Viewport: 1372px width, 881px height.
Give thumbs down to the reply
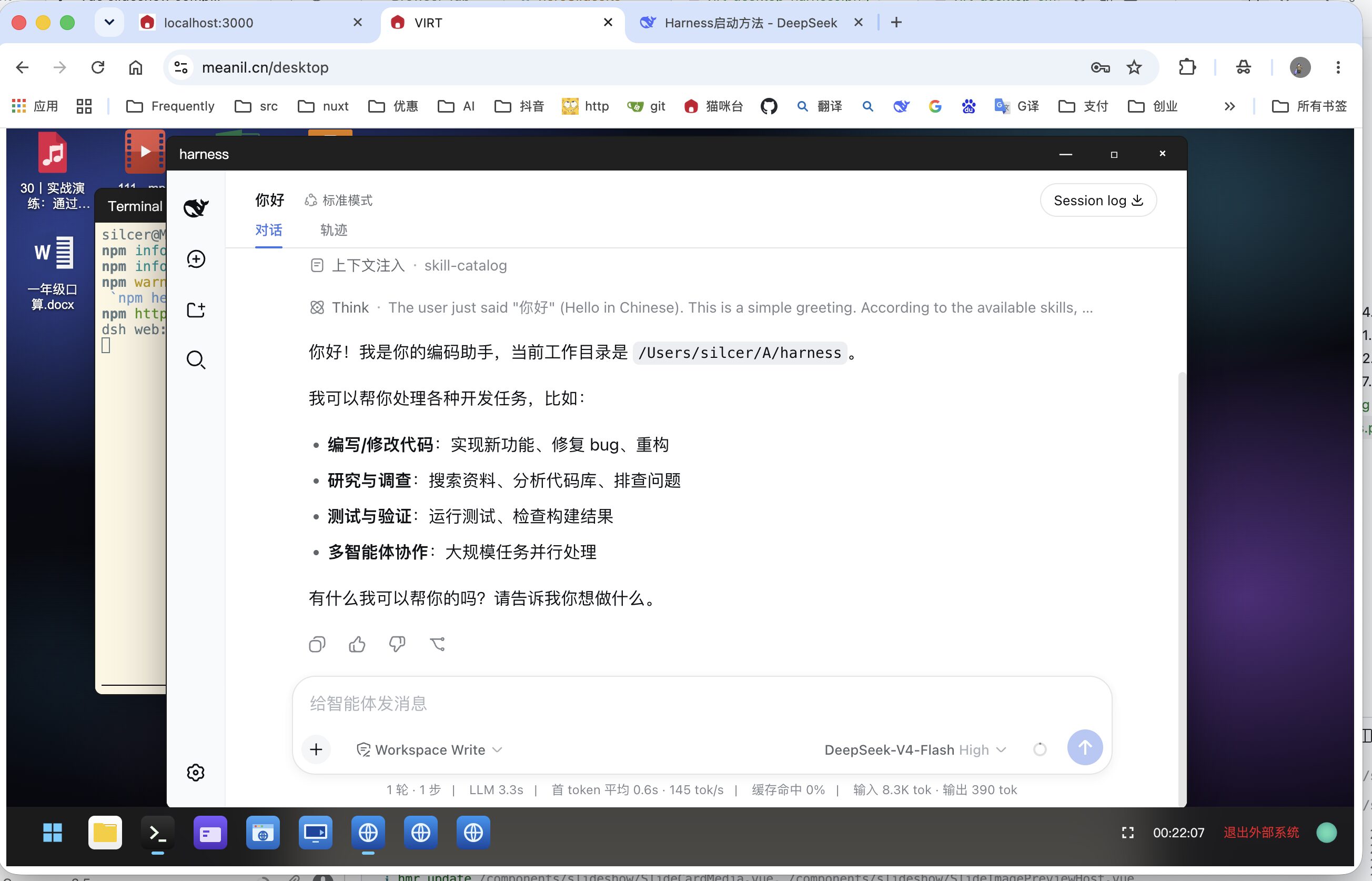click(x=397, y=644)
